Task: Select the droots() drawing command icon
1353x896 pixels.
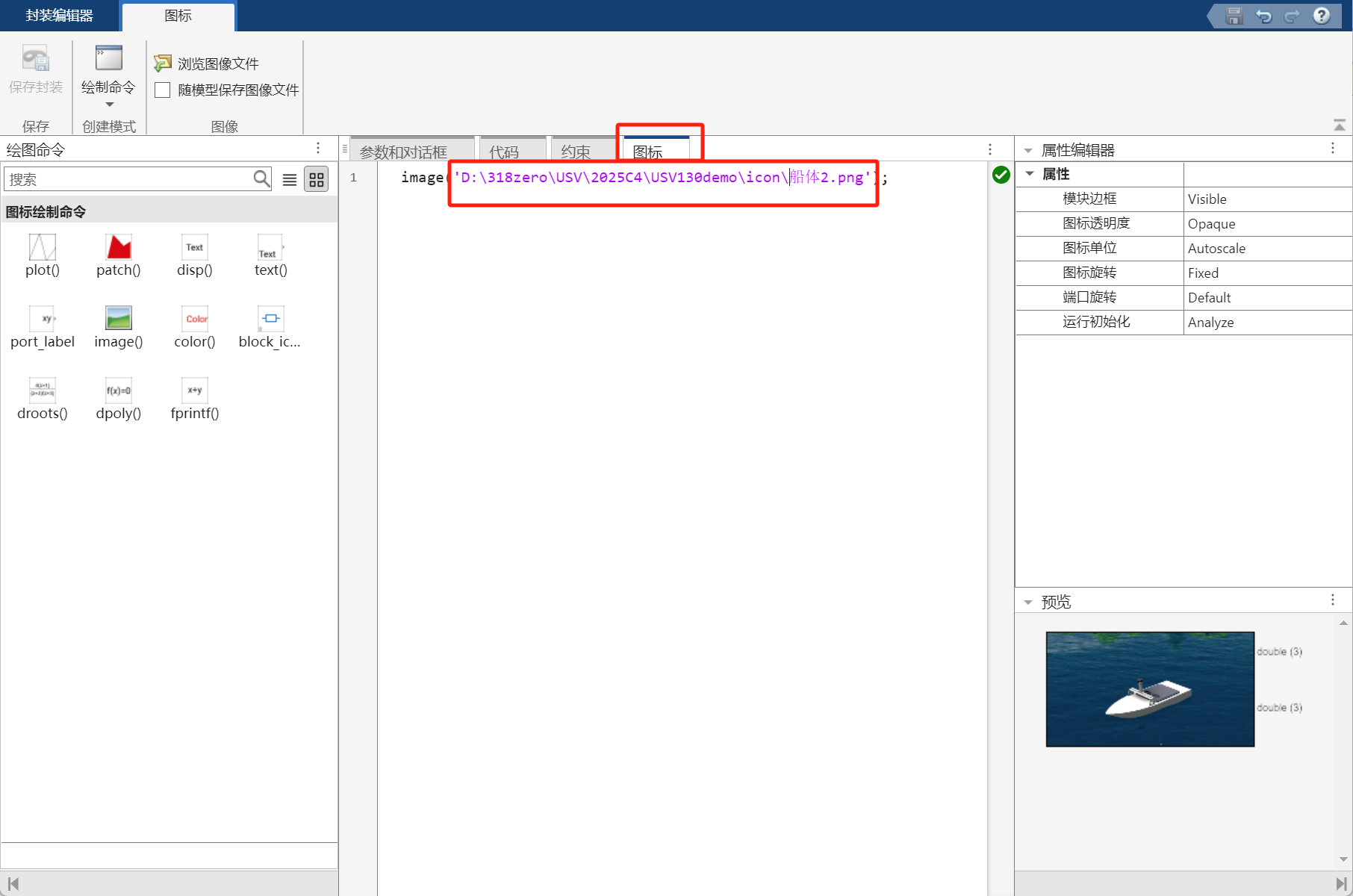Action: pyautogui.click(x=42, y=390)
